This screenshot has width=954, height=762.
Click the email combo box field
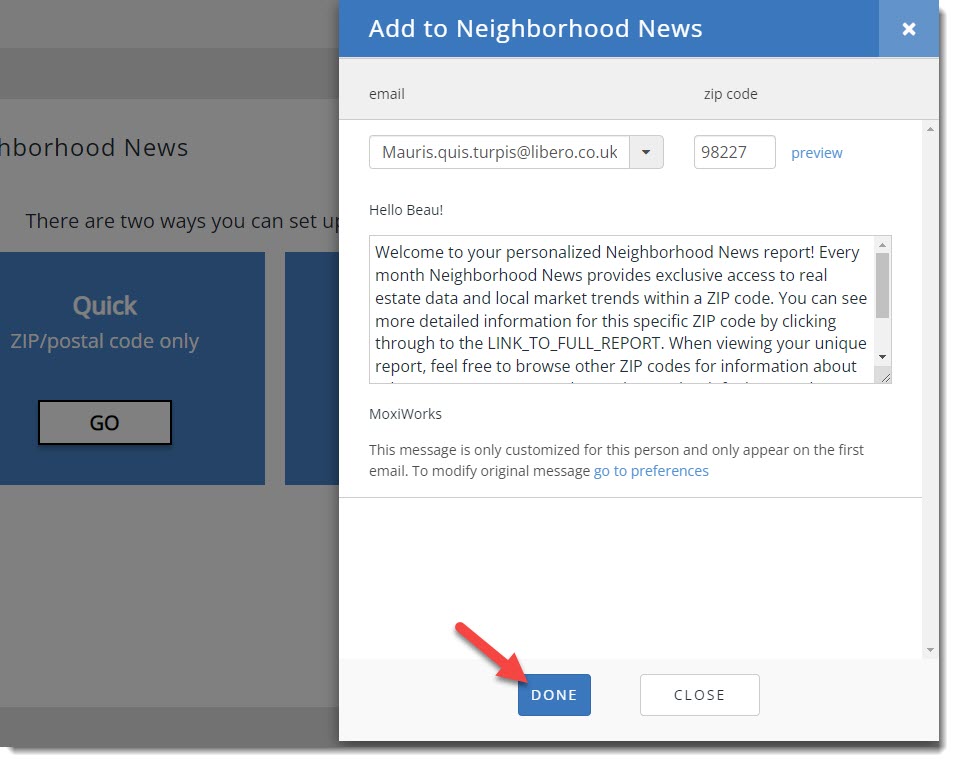coord(500,153)
